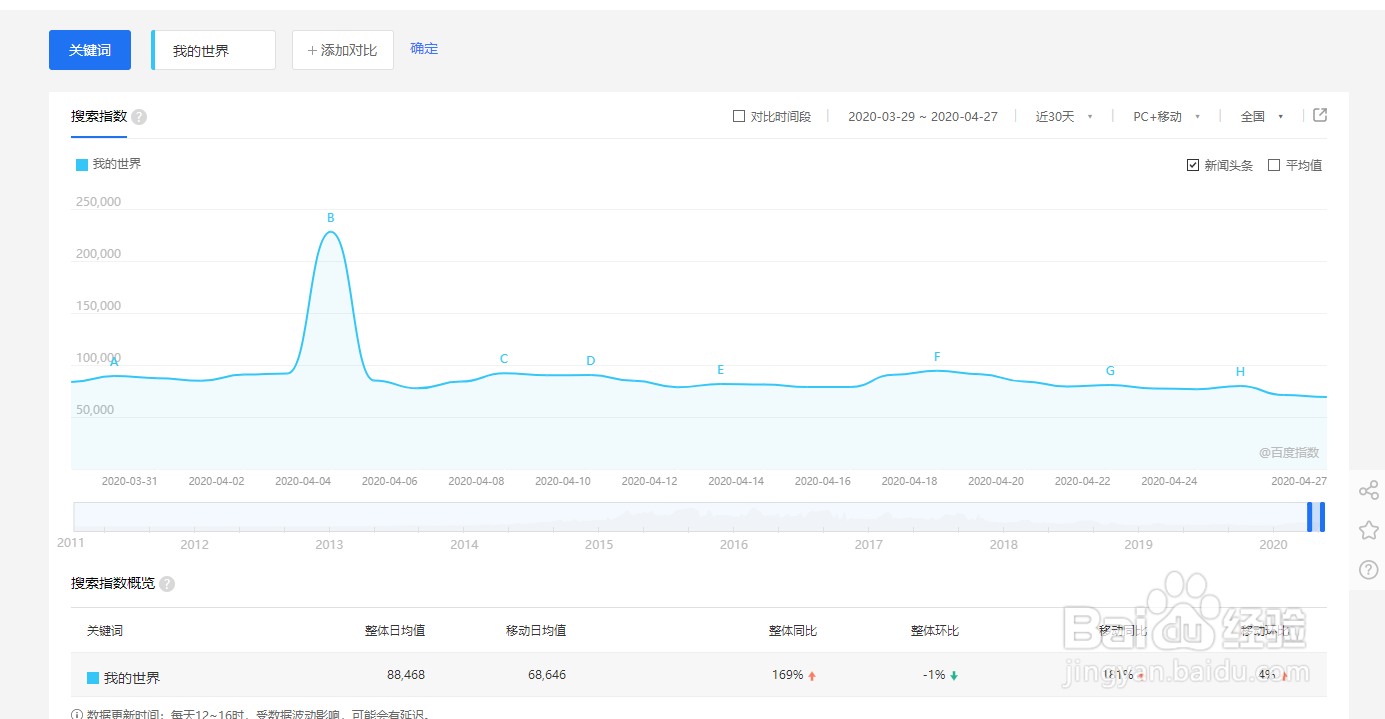The width and height of the screenshot is (1385, 719).
Task: Click news marker G on the chart
Action: 1110,371
